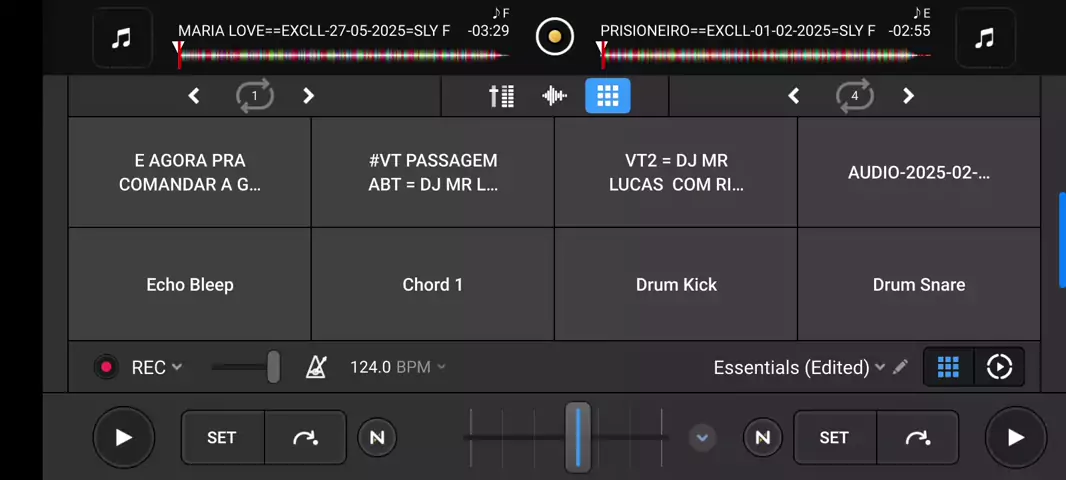Tap the center record disc icon

tap(555, 37)
